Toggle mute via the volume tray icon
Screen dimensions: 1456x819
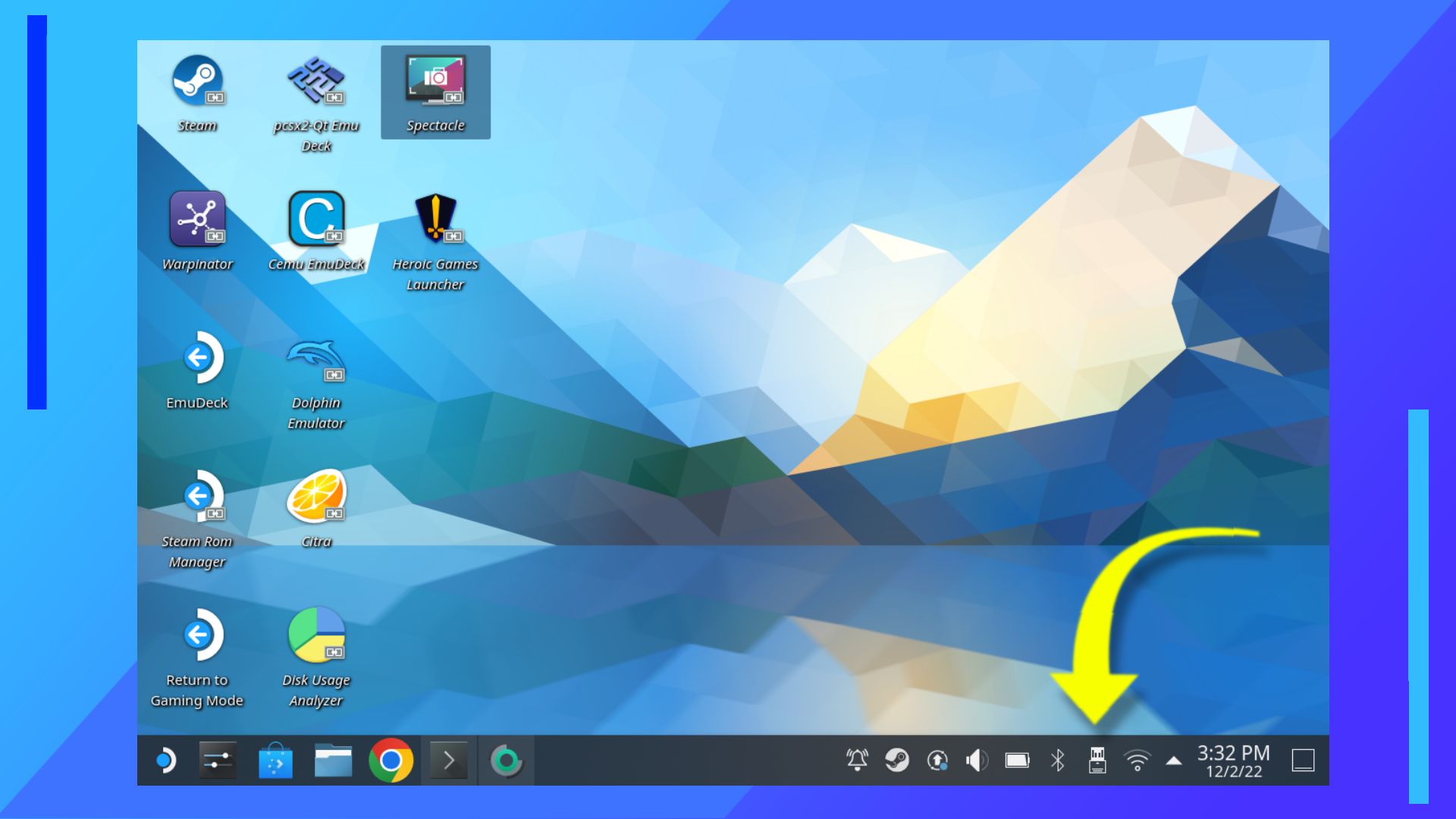975,761
